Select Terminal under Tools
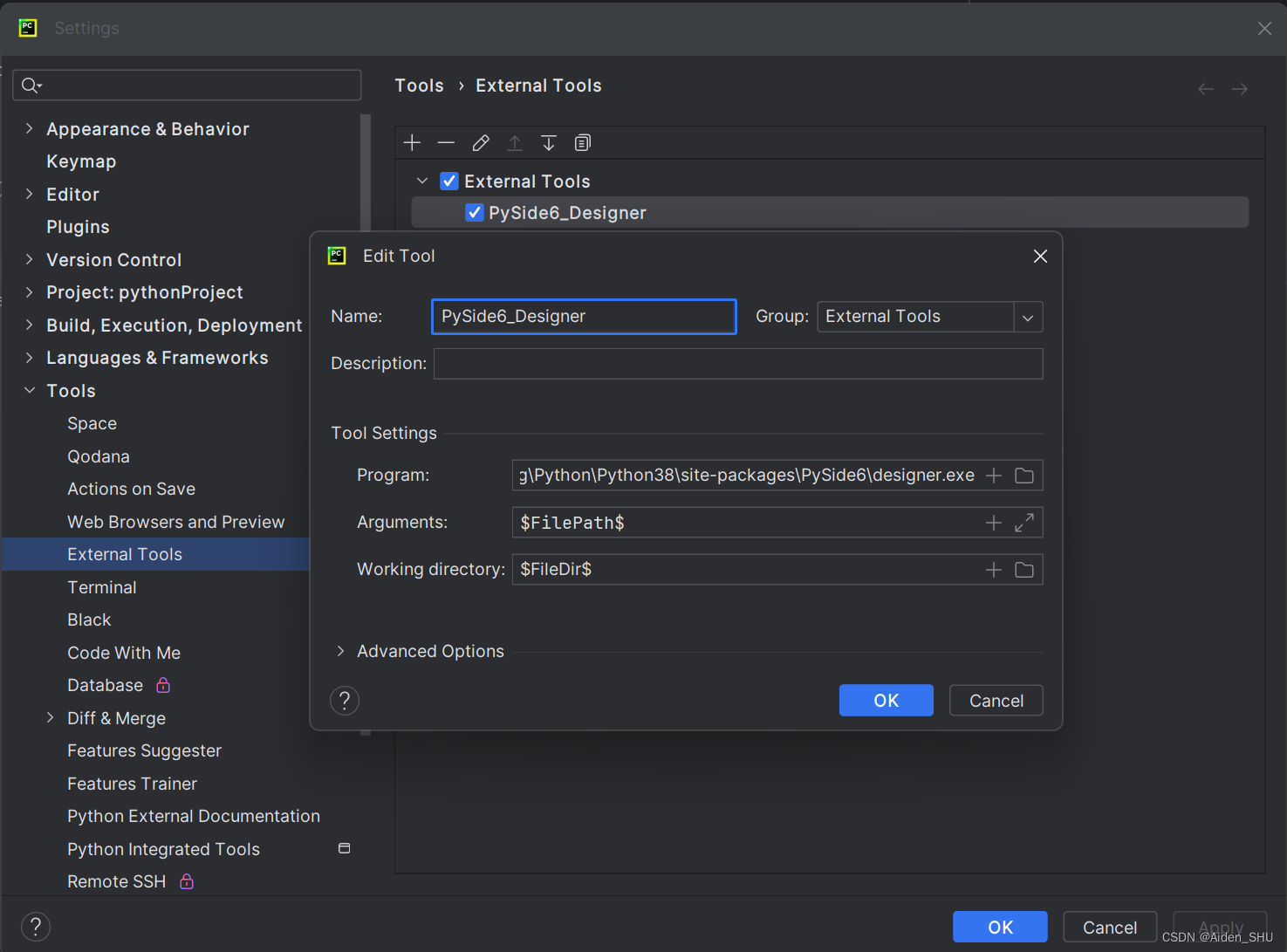1287x952 pixels. [102, 587]
